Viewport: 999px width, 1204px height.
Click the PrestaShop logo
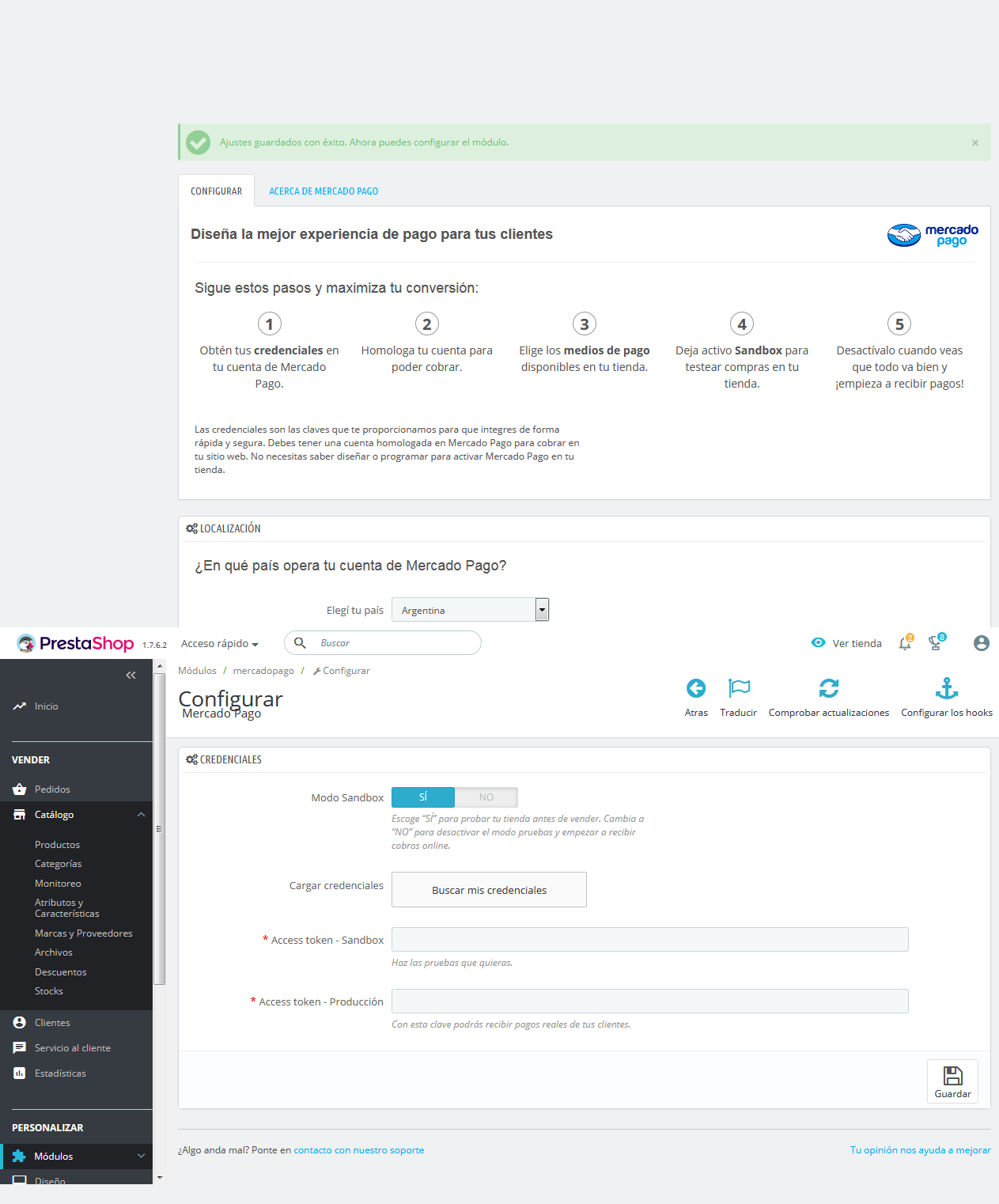(76, 643)
